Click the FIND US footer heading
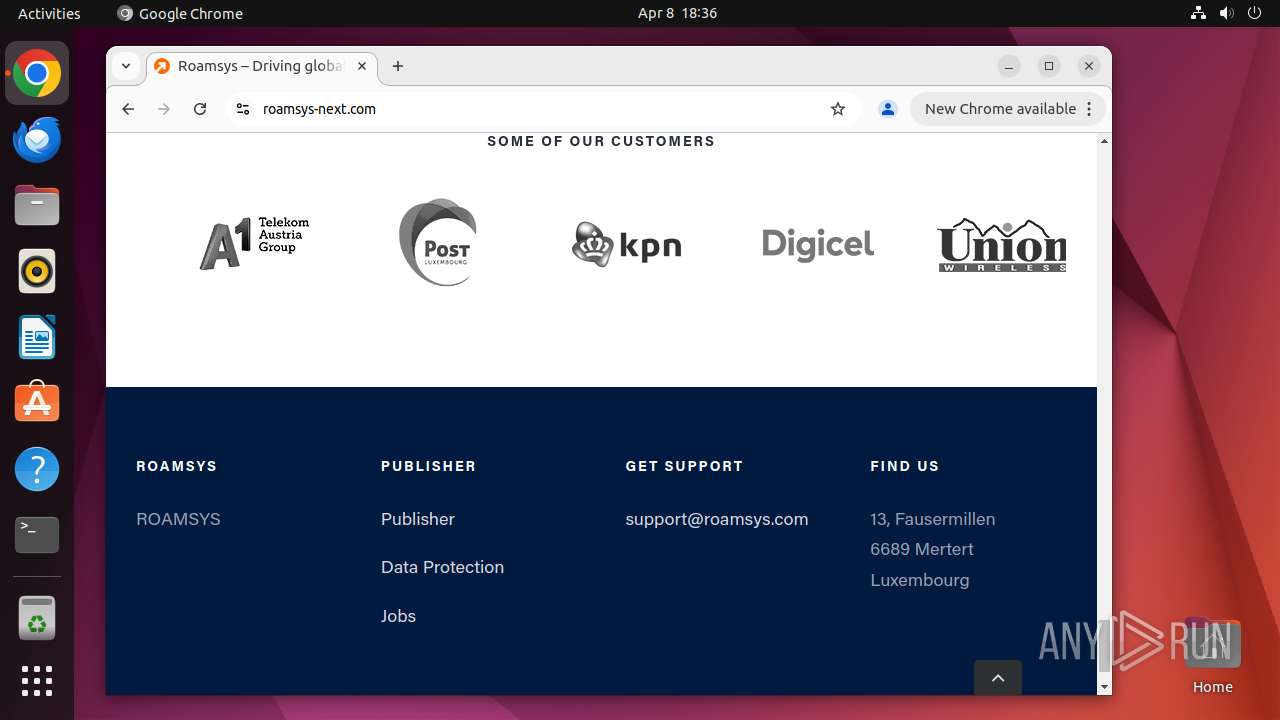1280x720 pixels. coord(905,466)
